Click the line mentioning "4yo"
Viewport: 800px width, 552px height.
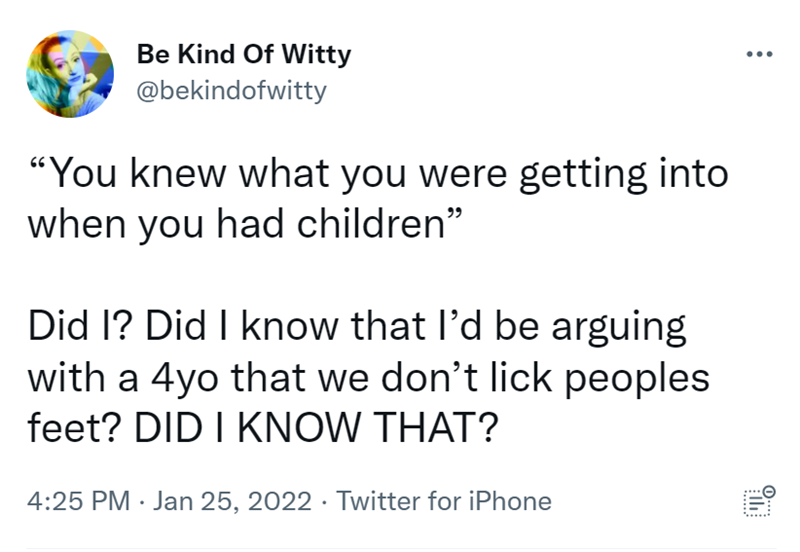click(x=369, y=378)
